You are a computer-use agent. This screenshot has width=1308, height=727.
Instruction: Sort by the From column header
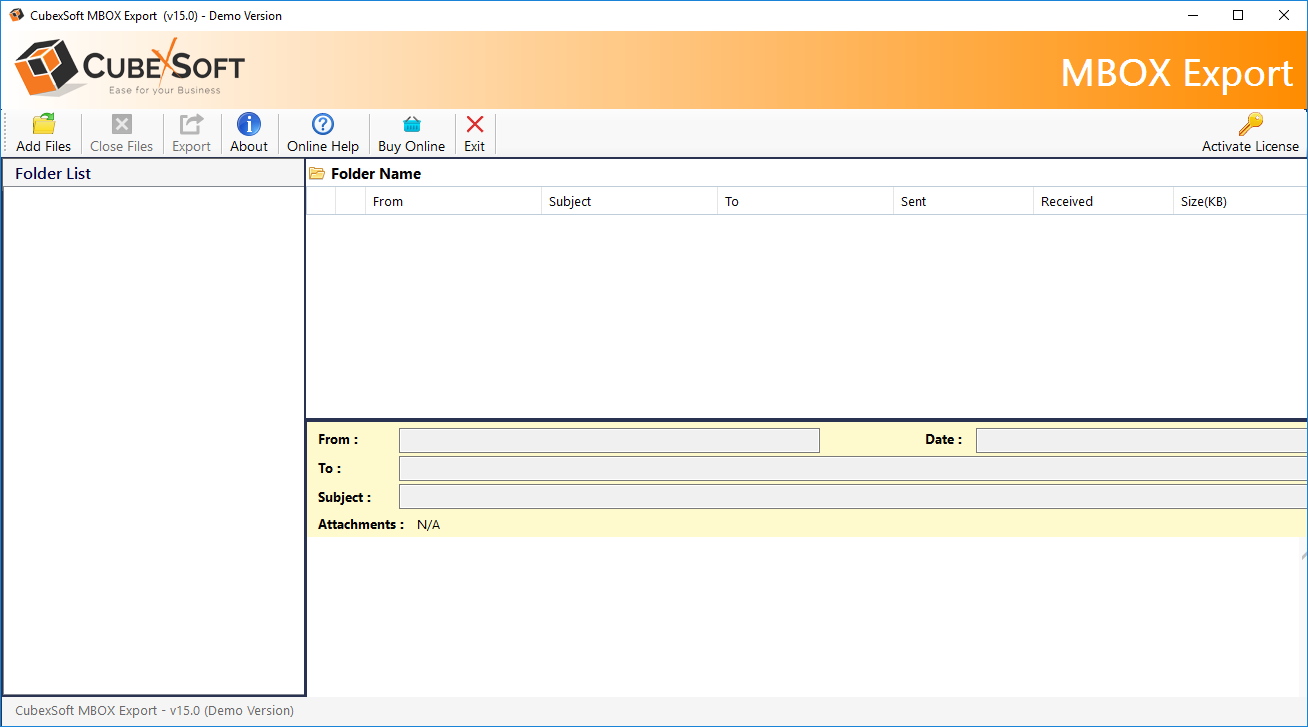click(453, 201)
